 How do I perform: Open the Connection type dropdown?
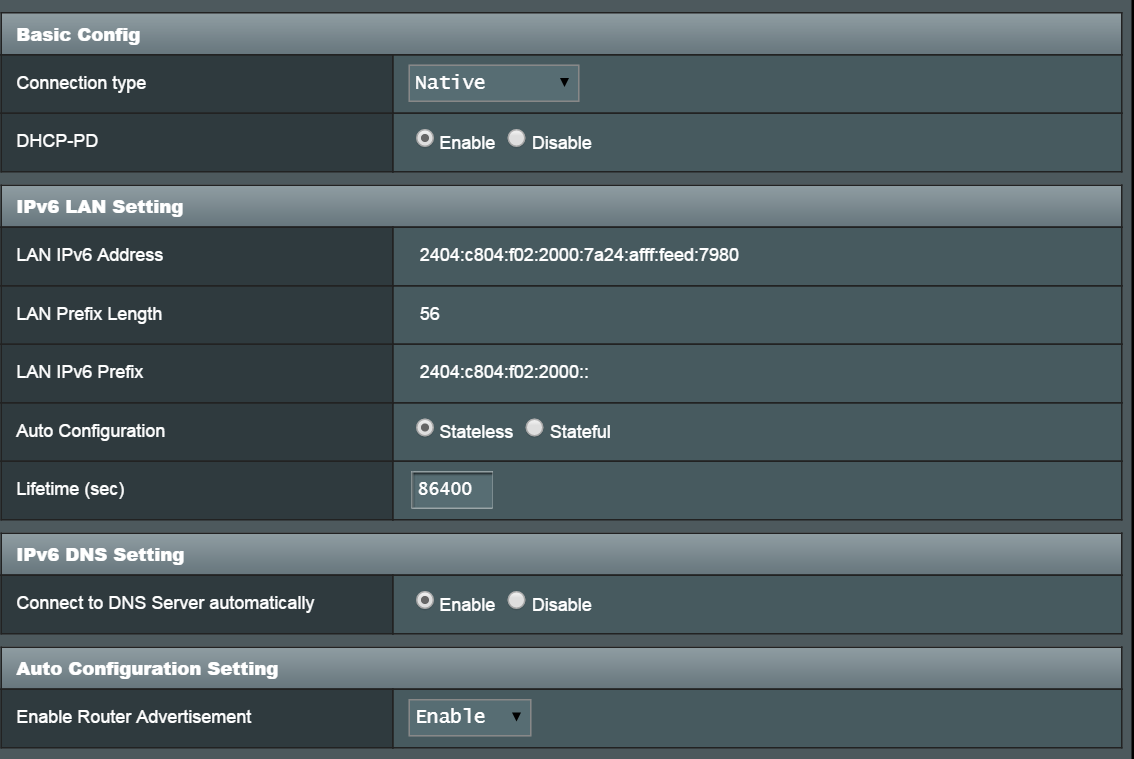point(492,84)
